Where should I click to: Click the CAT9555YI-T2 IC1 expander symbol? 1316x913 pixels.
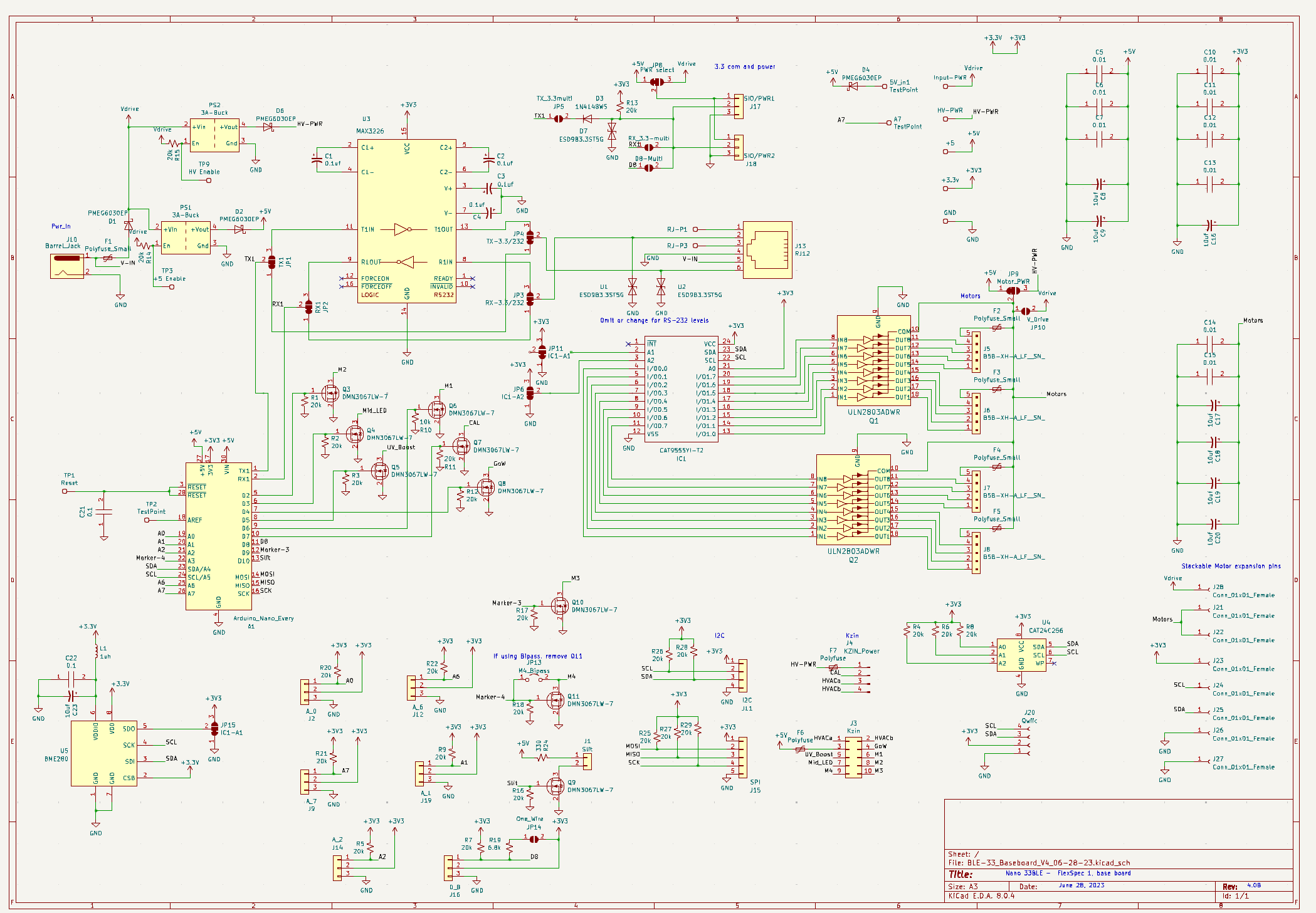[x=681, y=389]
